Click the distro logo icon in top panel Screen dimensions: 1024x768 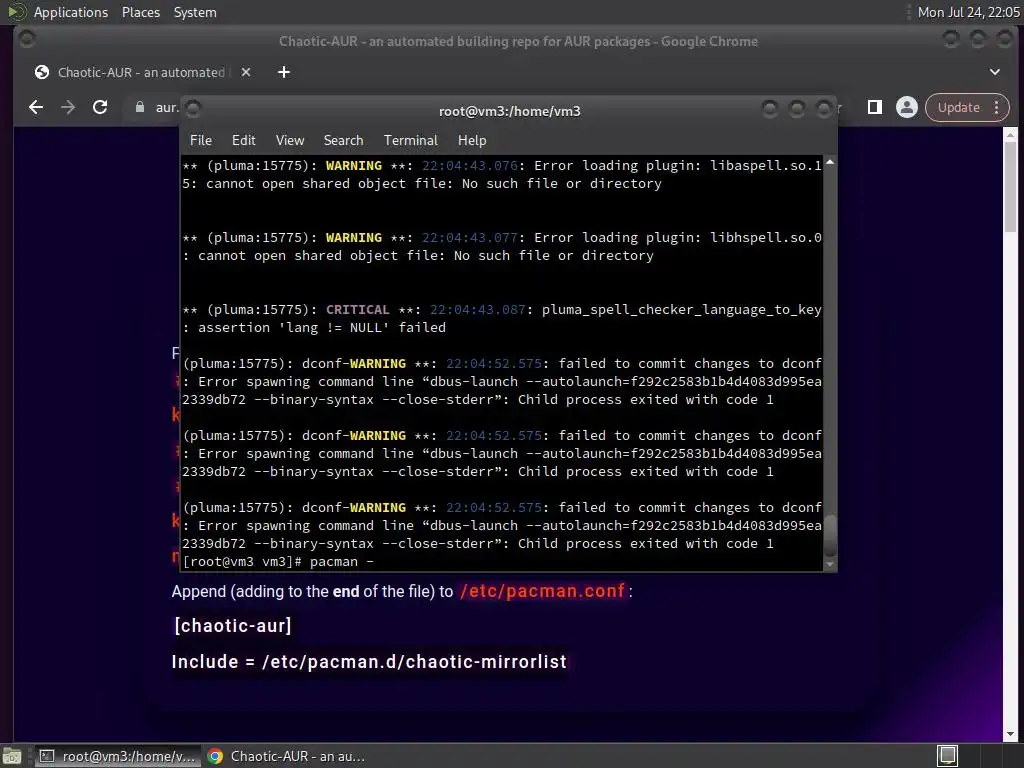(x=16, y=12)
